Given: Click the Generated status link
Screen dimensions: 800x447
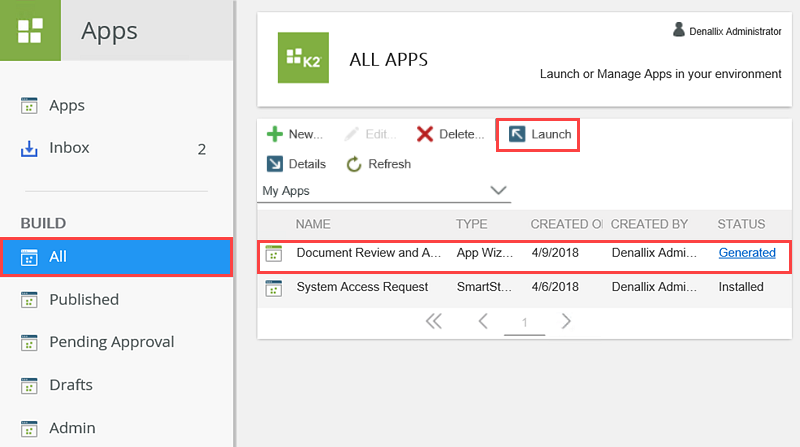Looking at the screenshot, I should (746, 253).
